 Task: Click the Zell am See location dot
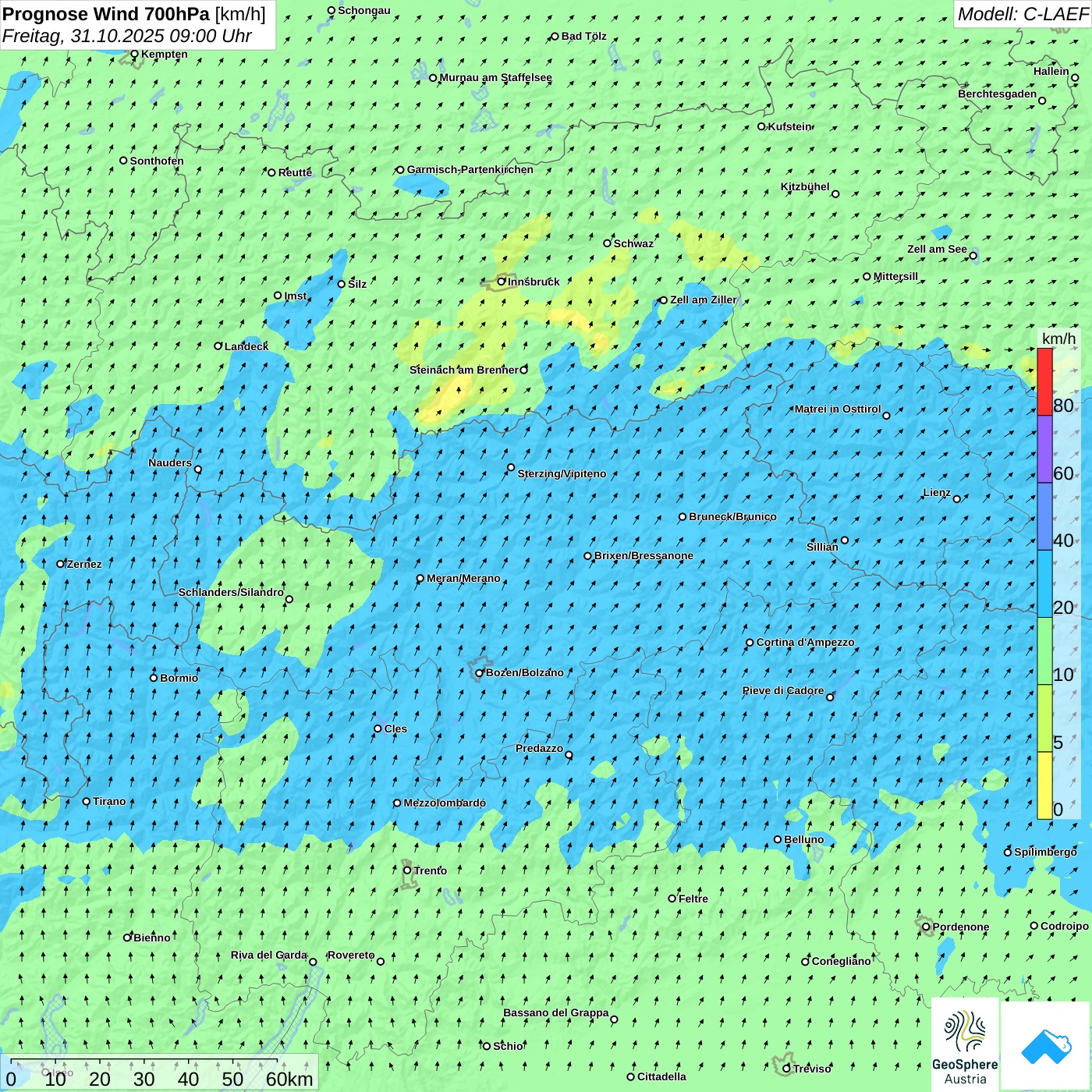tap(973, 255)
